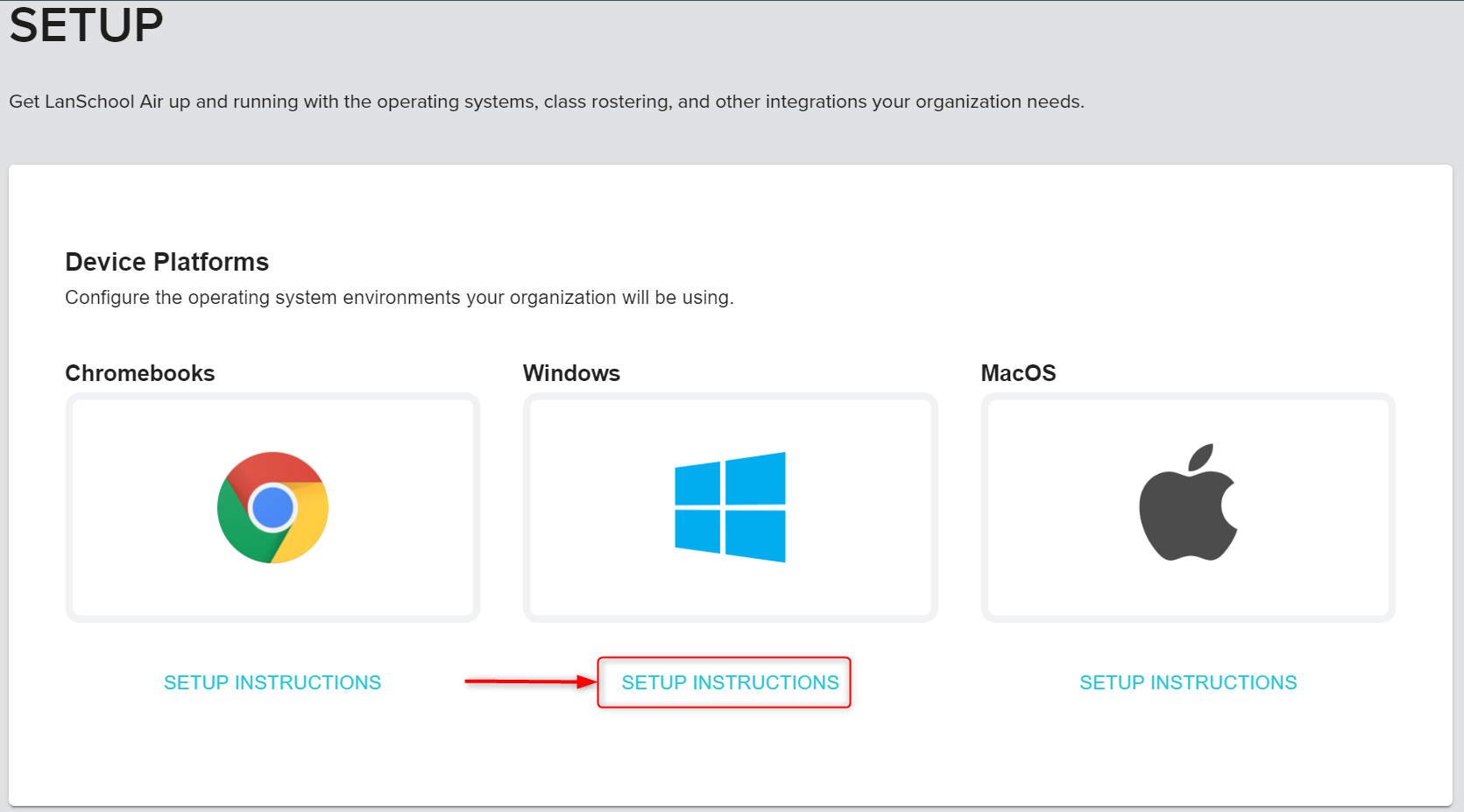
Task: Open Windows SETUP INSTRUCTIONS link
Action: tap(730, 682)
